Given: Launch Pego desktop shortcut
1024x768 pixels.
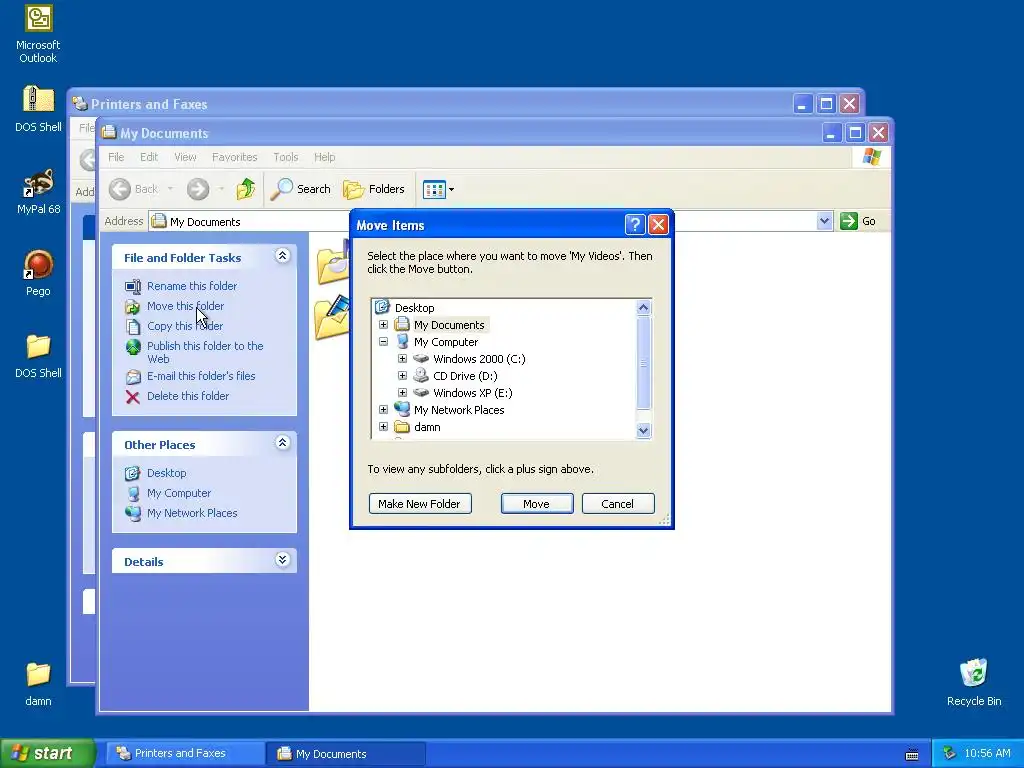Looking at the screenshot, I should click(x=38, y=274).
